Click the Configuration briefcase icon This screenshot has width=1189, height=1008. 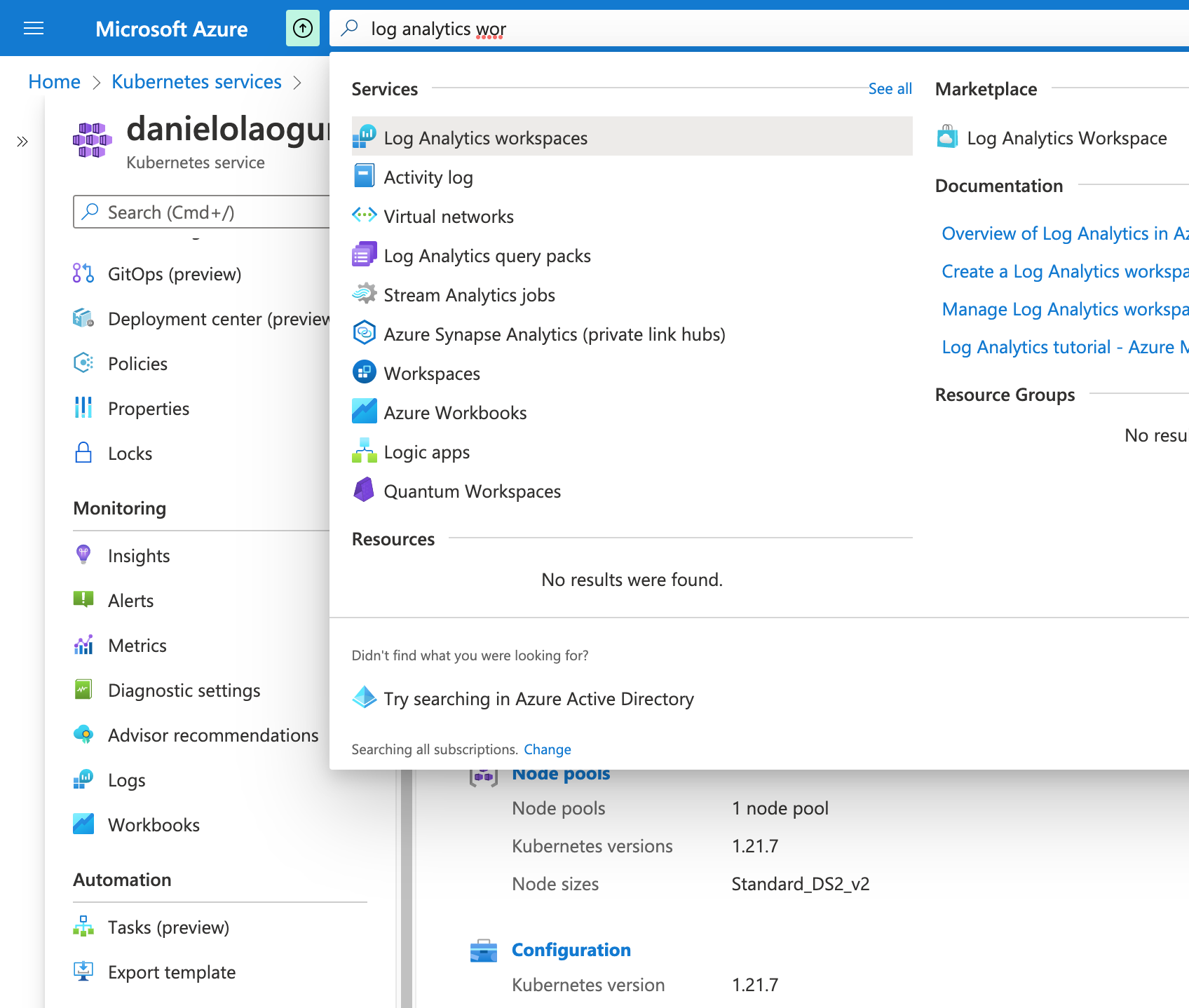484,951
